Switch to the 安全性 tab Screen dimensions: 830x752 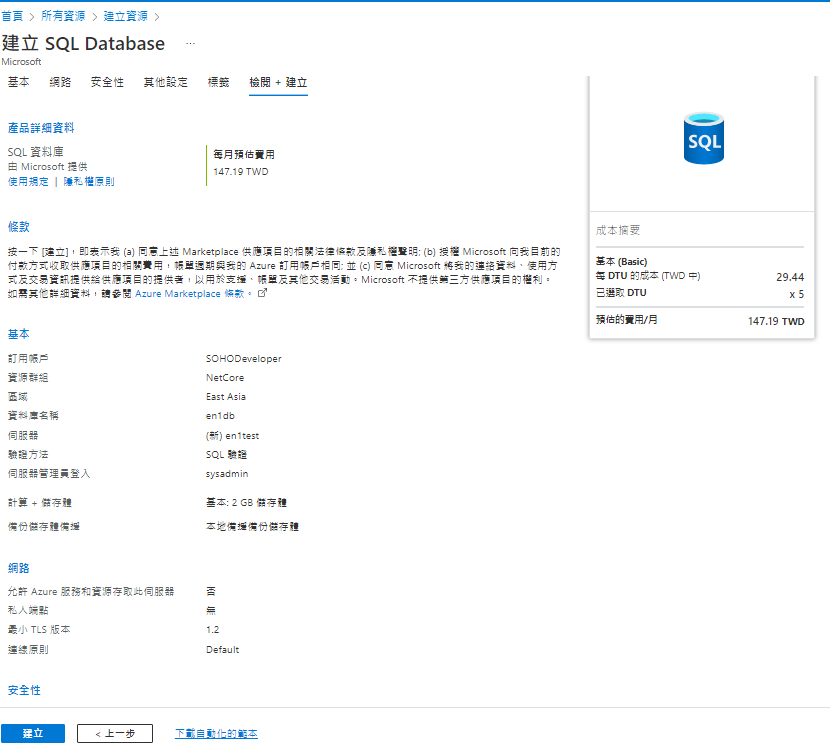[x=107, y=82]
